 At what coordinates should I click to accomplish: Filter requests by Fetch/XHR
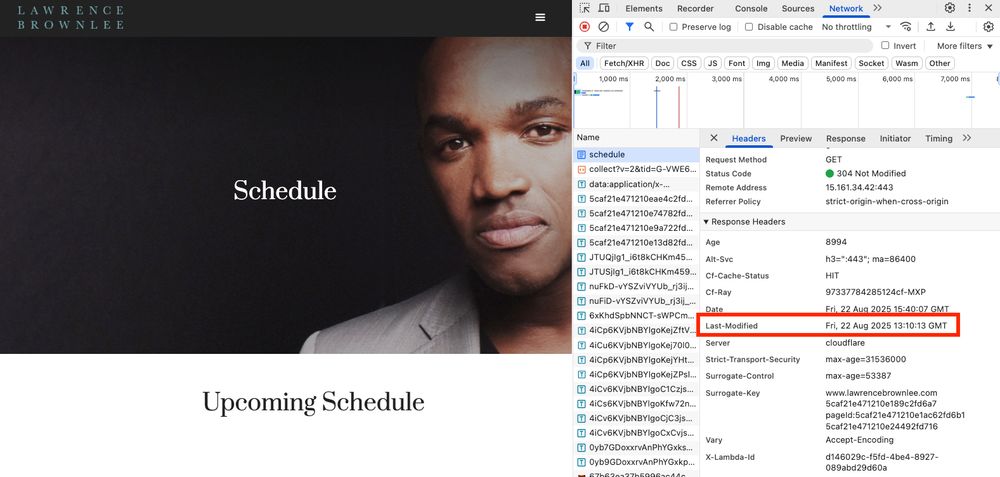625,63
